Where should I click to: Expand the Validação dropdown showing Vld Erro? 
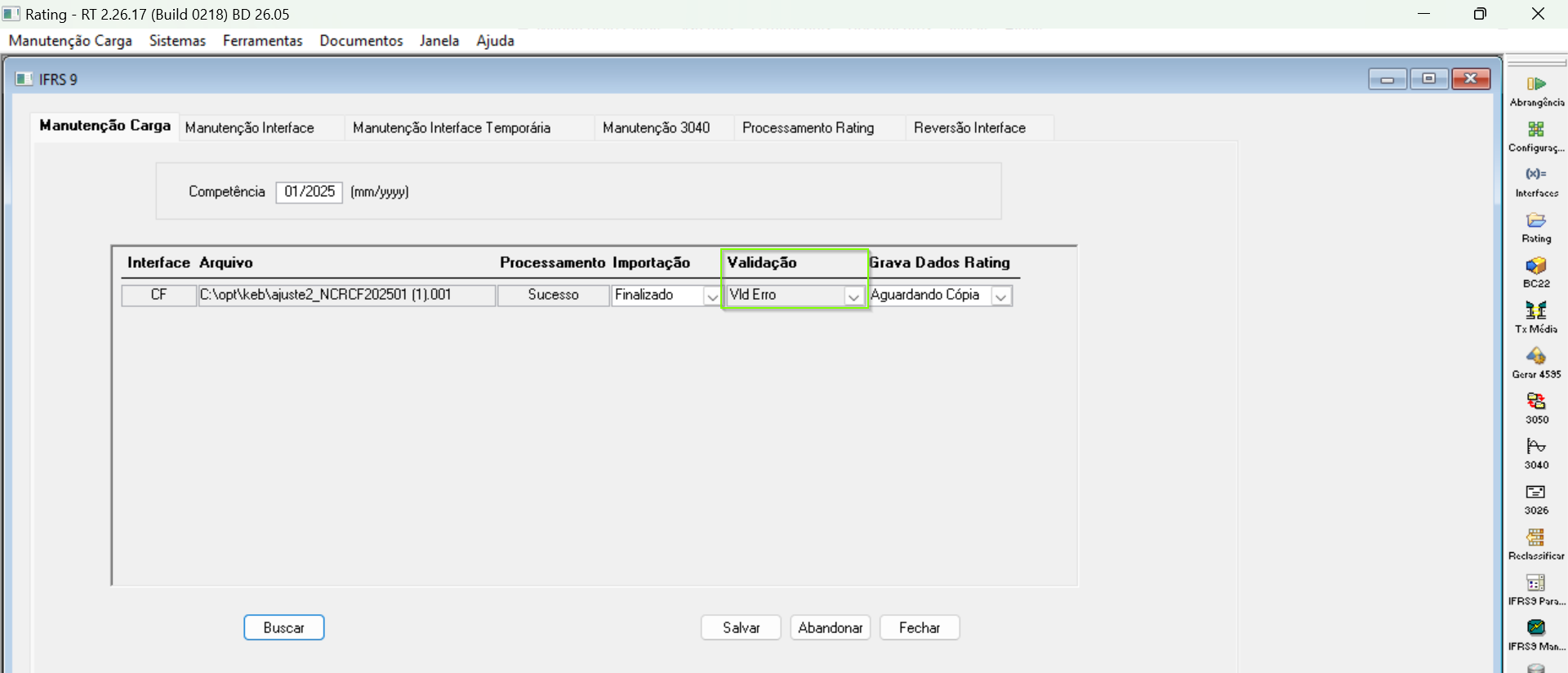click(x=853, y=296)
